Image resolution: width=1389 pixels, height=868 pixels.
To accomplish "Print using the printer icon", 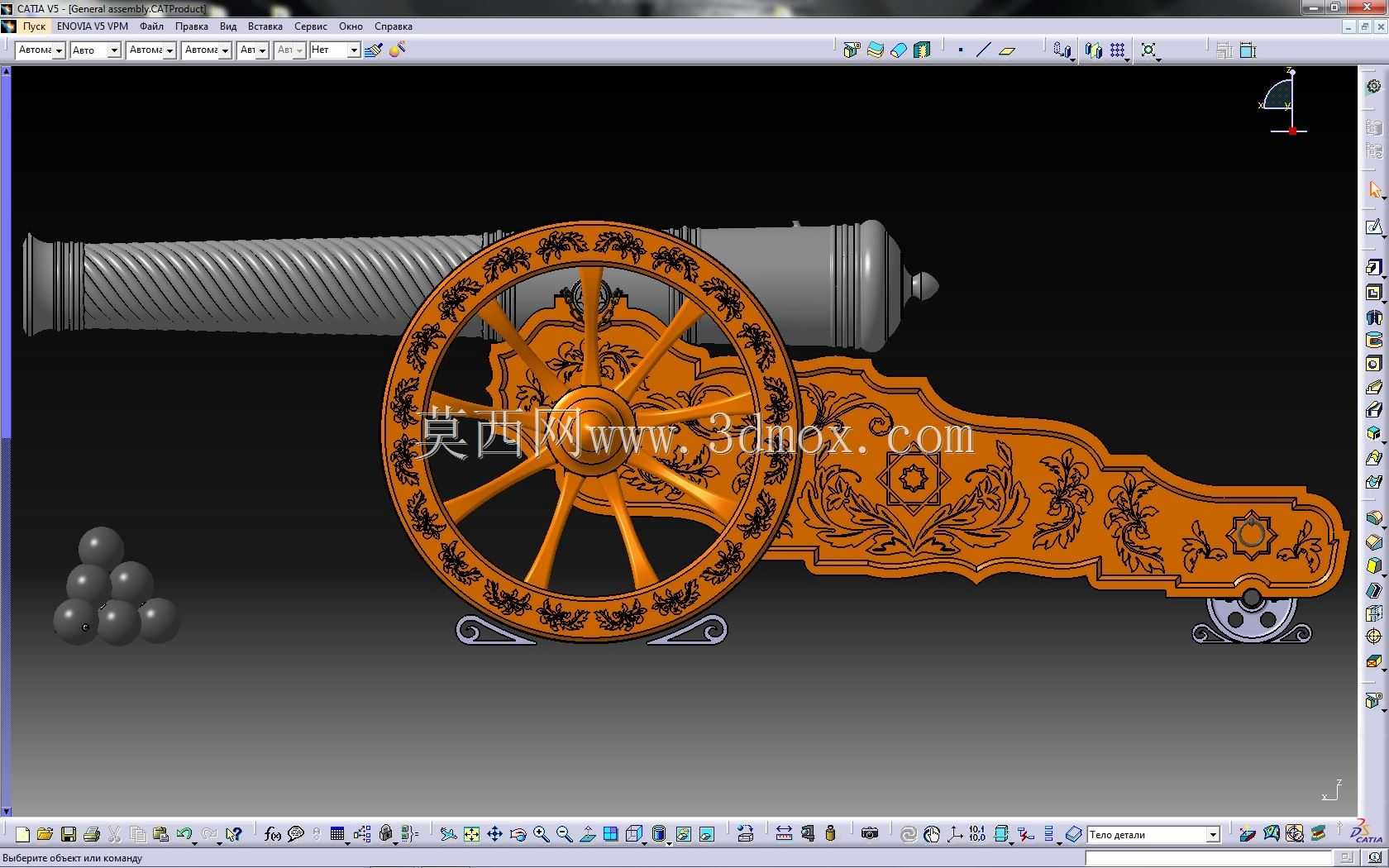I will click(92, 834).
